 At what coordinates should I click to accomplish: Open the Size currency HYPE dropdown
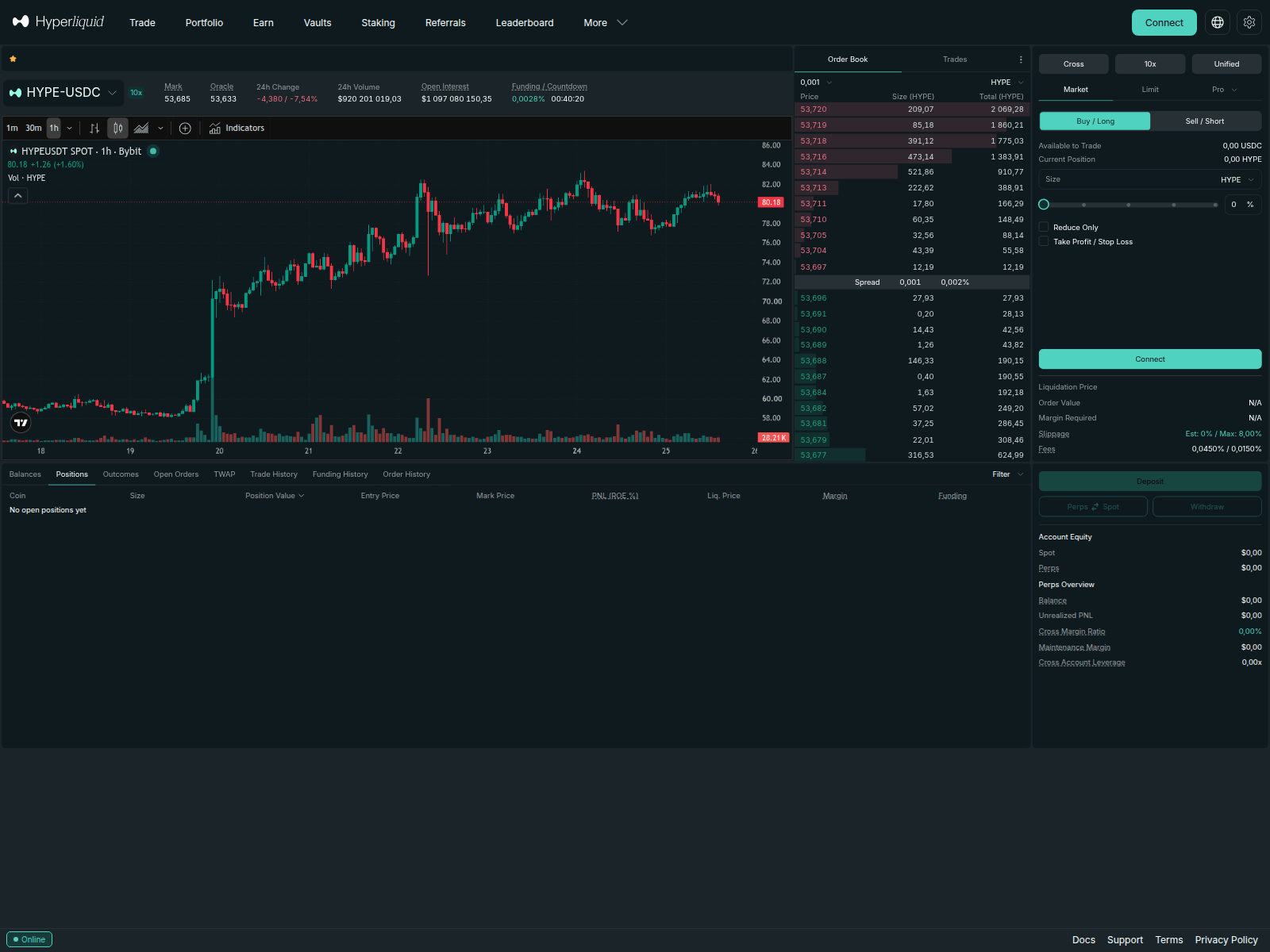(x=1237, y=179)
